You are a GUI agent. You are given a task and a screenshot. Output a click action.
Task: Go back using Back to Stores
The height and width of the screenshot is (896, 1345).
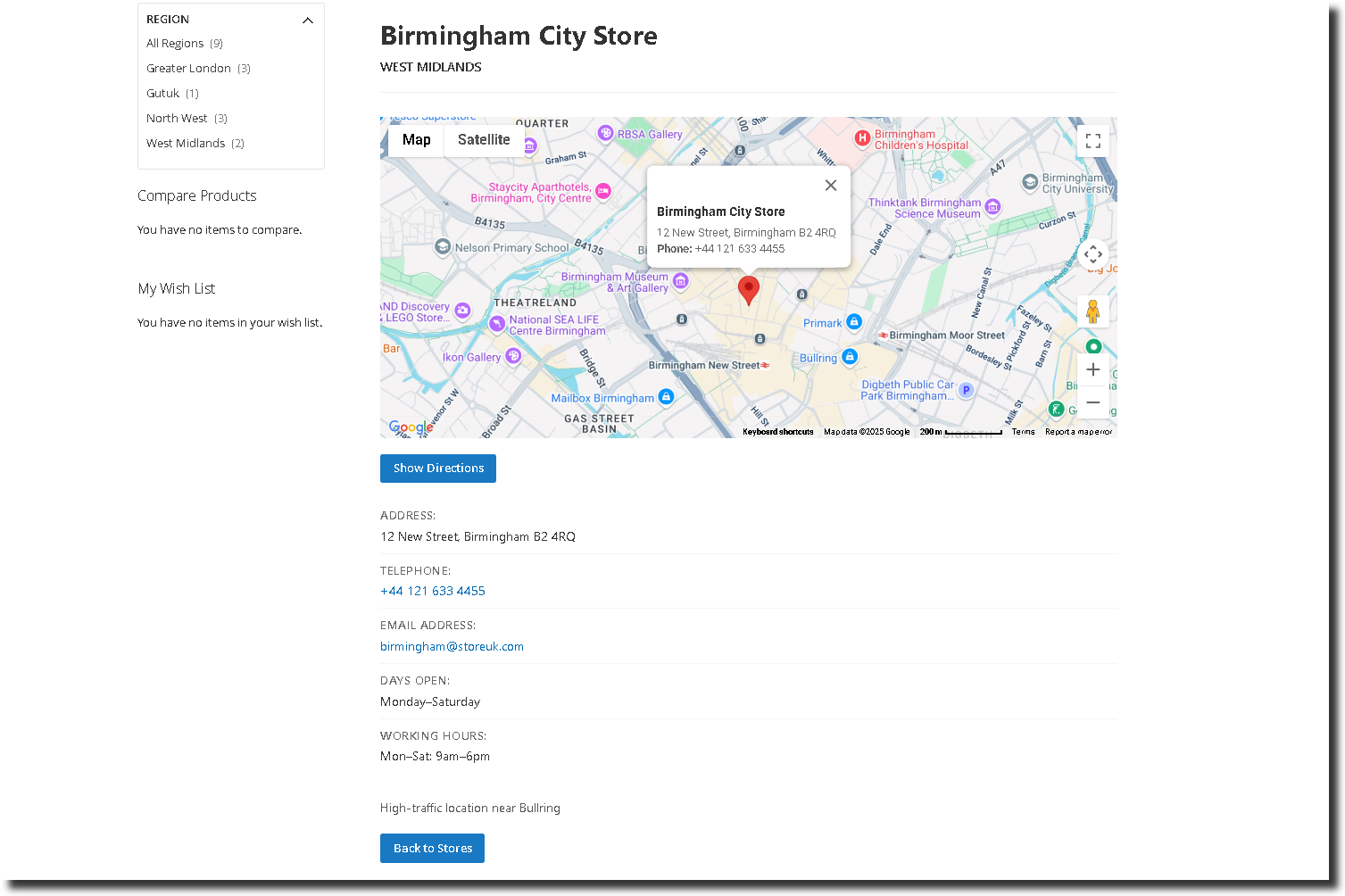pyautogui.click(x=432, y=848)
